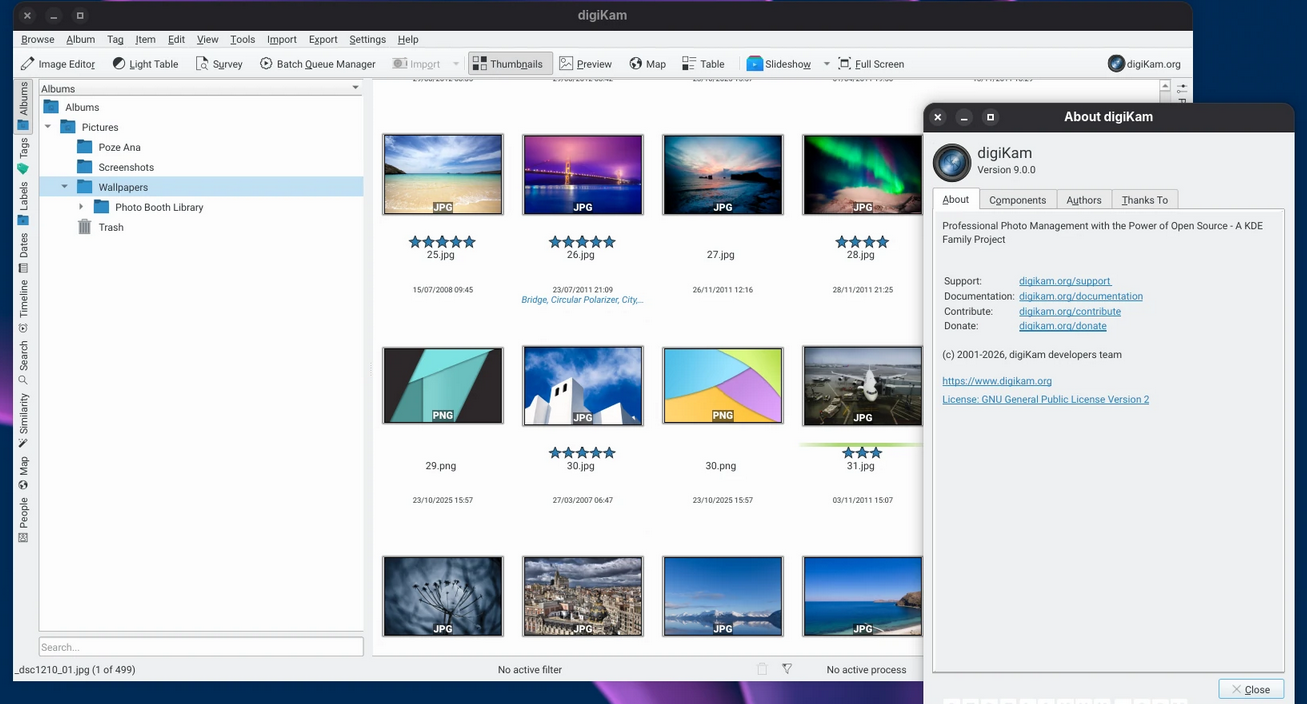This screenshot has height=704, width=1307.
Task: Click the Close button in About dialog
Action: pyautogui.click(x=1250, y=688)
